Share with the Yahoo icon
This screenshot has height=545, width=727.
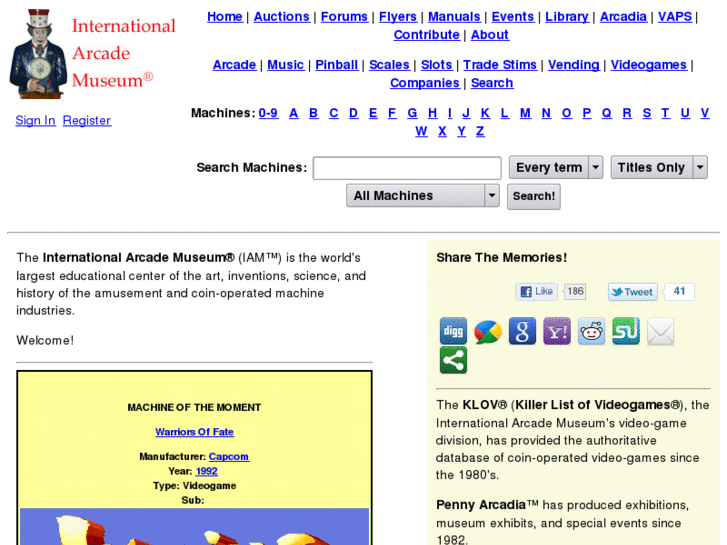click(557, 331)
